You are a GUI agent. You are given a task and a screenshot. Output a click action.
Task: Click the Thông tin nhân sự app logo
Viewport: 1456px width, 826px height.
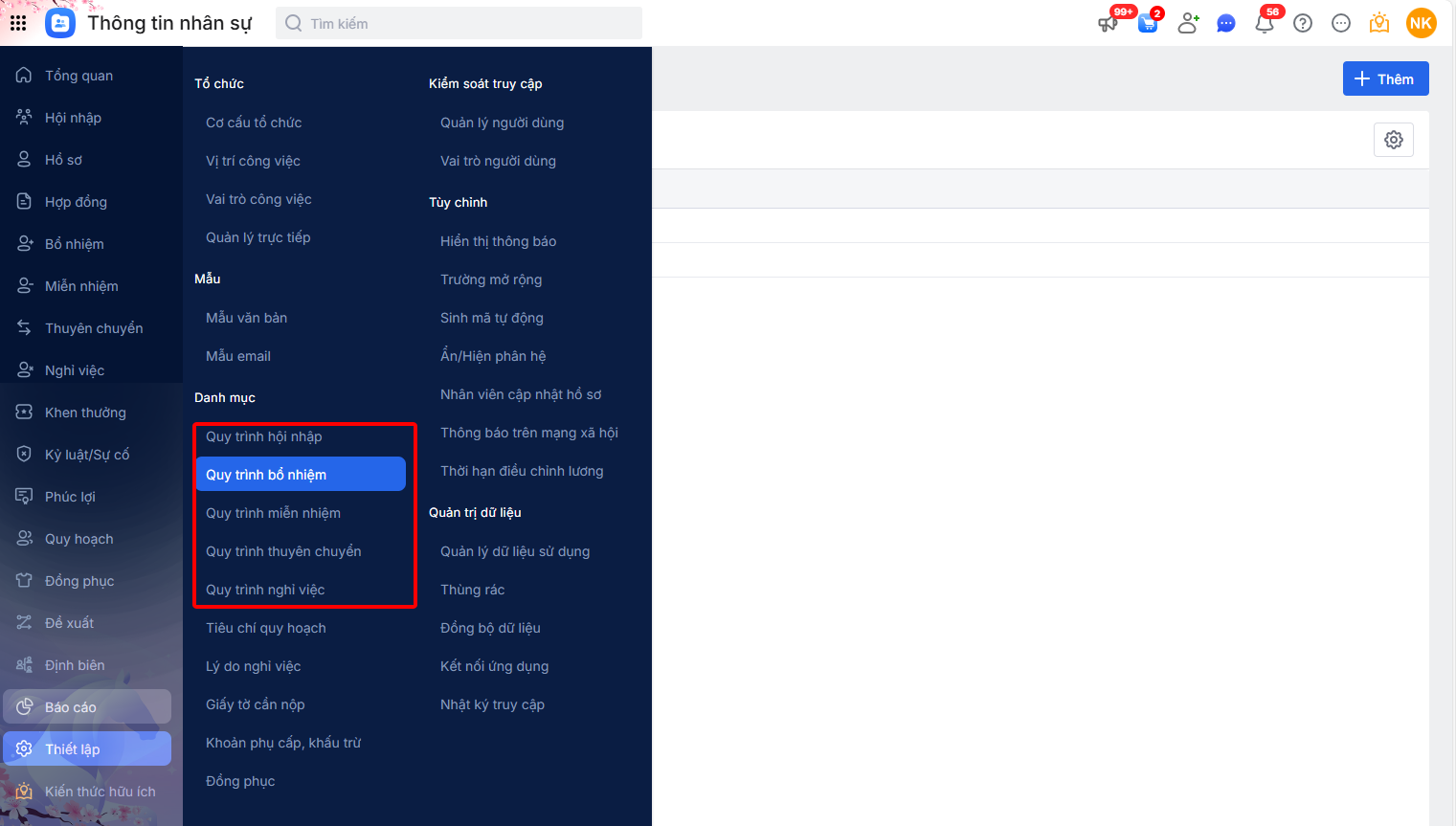(59, 23)
